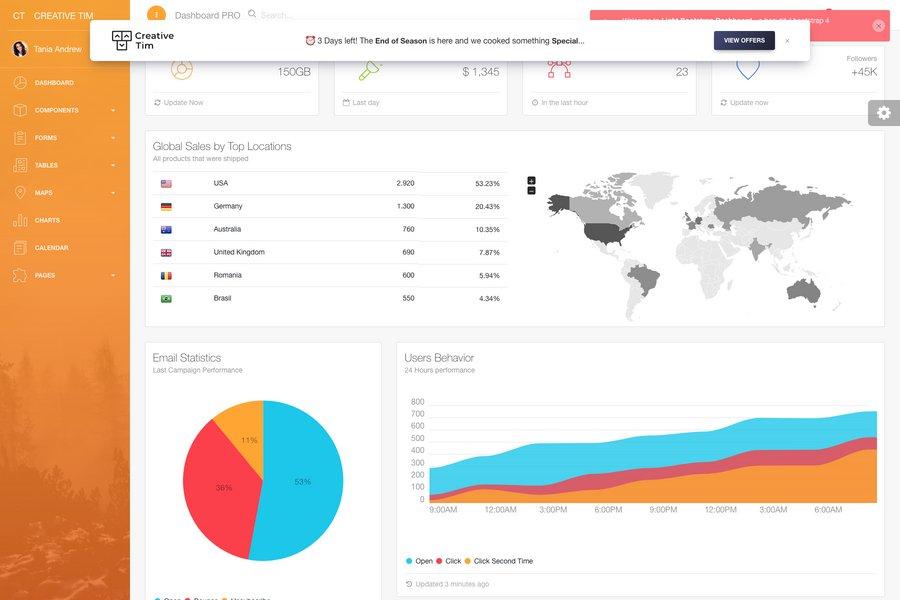Click the Charts bar-graph icon in sidebar
Viewport: 900px width, 600px height.
coord(22,219)
